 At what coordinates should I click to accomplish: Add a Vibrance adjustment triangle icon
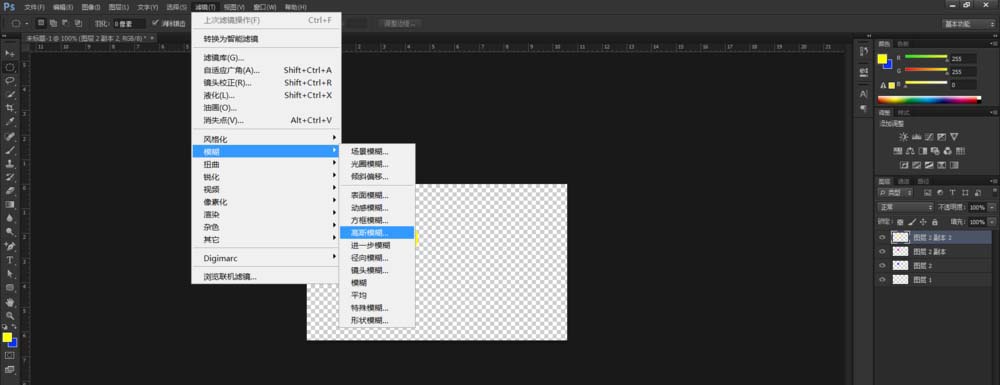954,136
